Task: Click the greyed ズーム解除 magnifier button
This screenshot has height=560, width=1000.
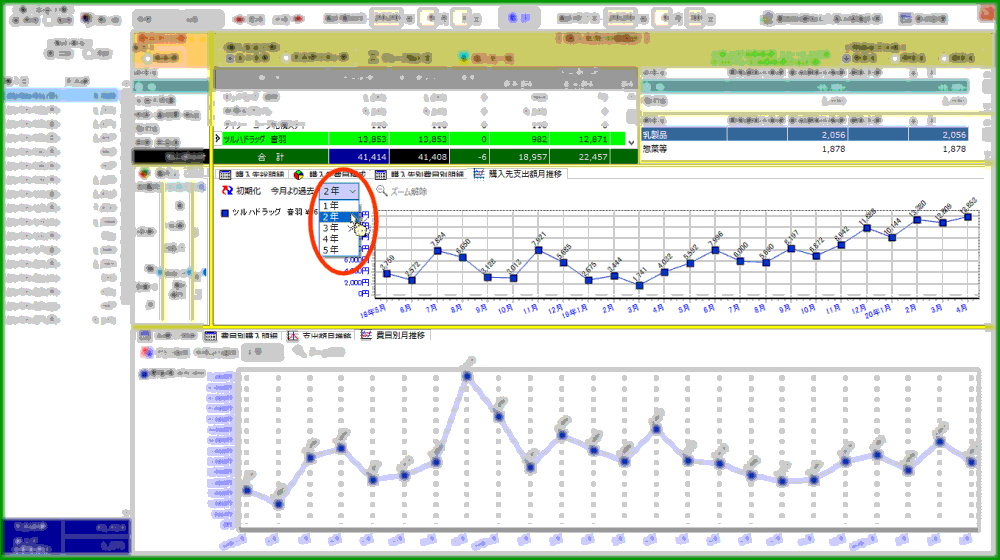Action: (x=402, y=191)
